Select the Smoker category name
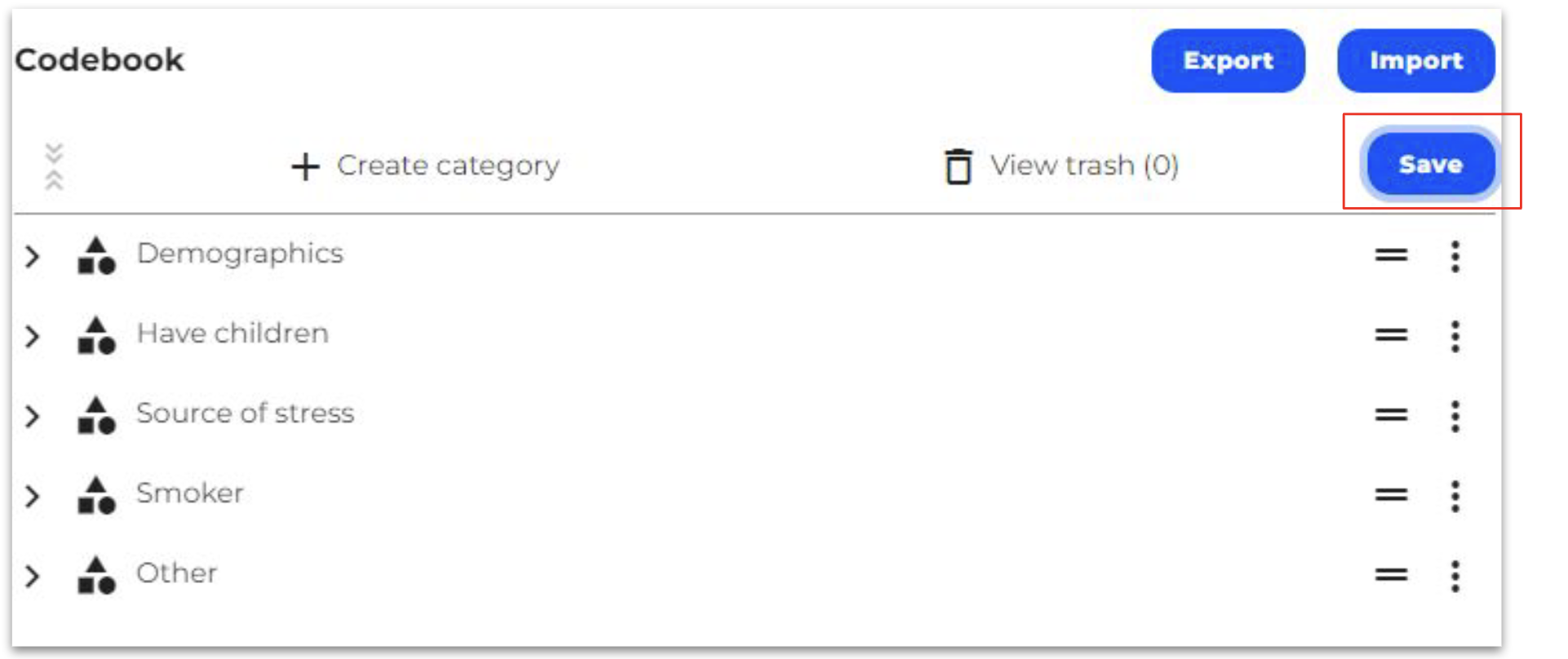The image size is (1568, 659). coord(190,493)
